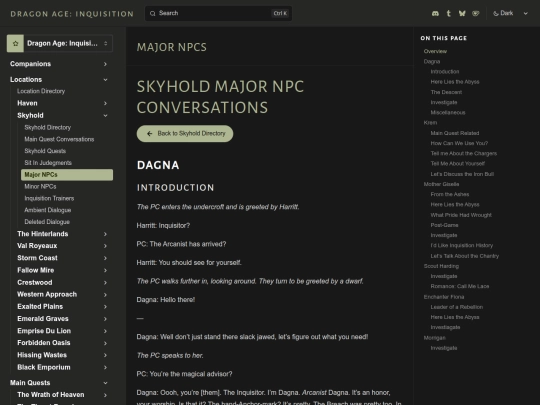540x405 pixels.
Task: Open the Bluesky butterfly icon
Action: (x=462, y=13)
